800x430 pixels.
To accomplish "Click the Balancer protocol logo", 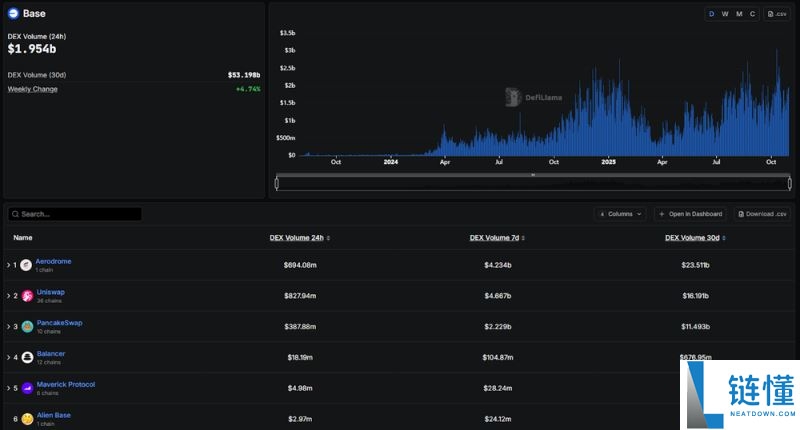I will pos(27,358).
